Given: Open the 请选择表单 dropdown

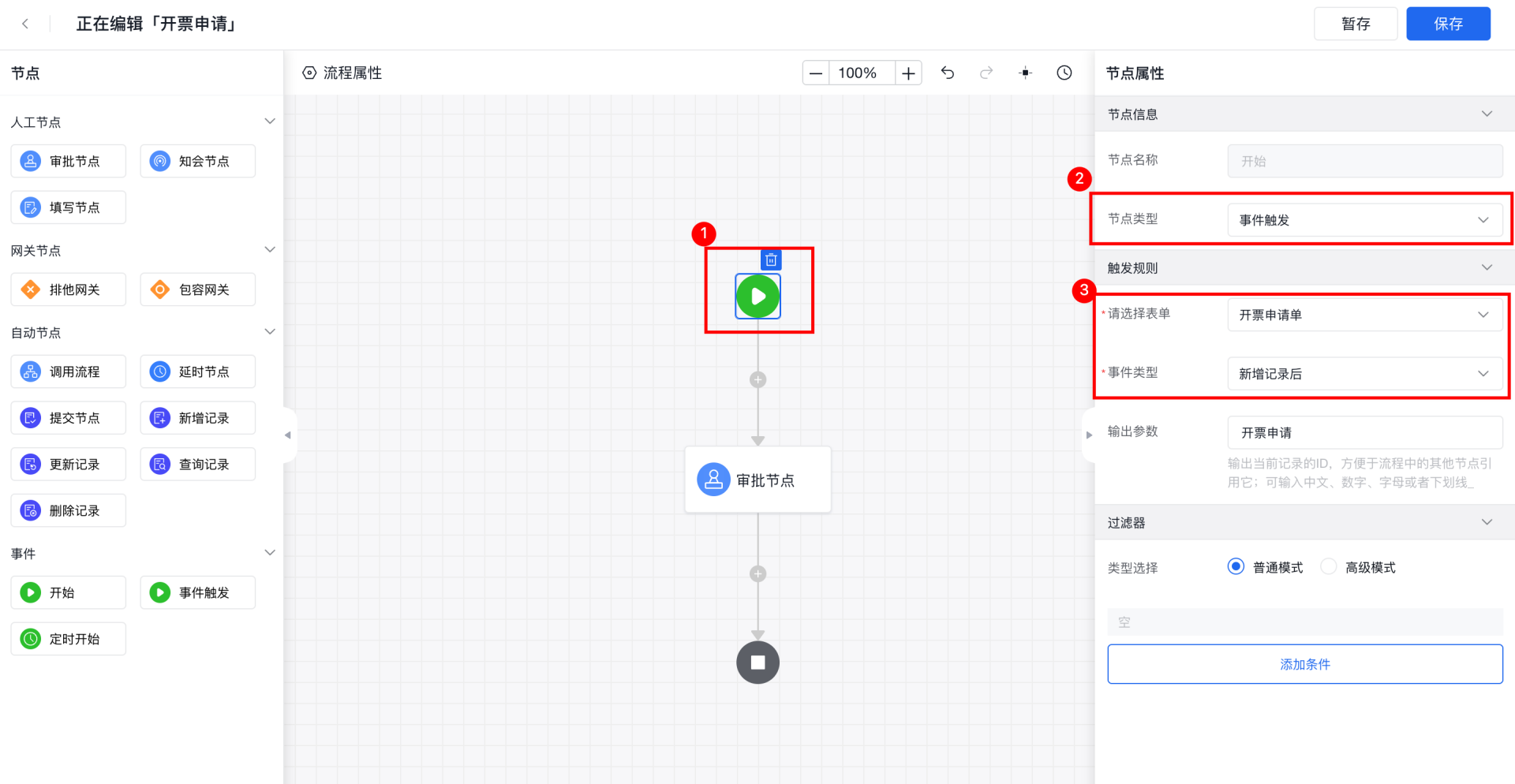Looking at the screenshot, I should 1364,315.
